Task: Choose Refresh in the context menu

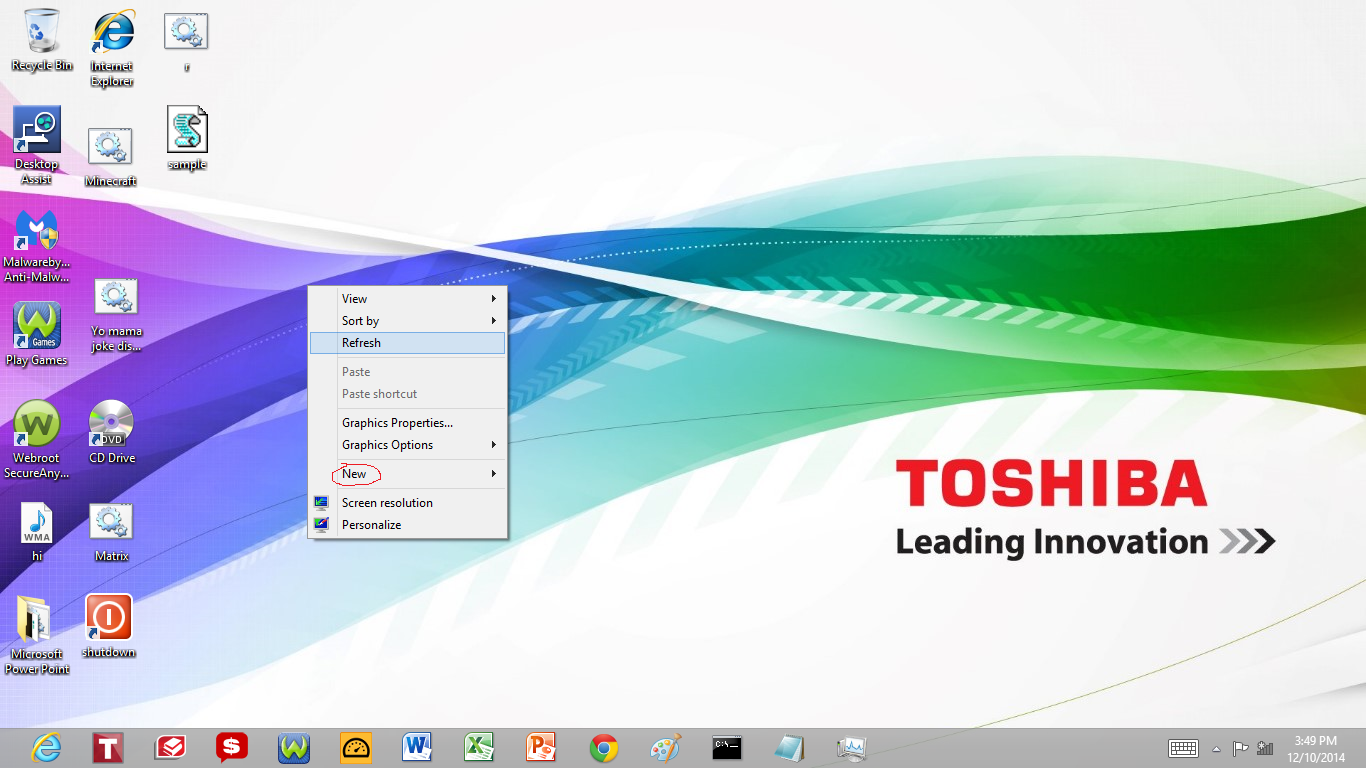Action: click(x=408, y=343)
